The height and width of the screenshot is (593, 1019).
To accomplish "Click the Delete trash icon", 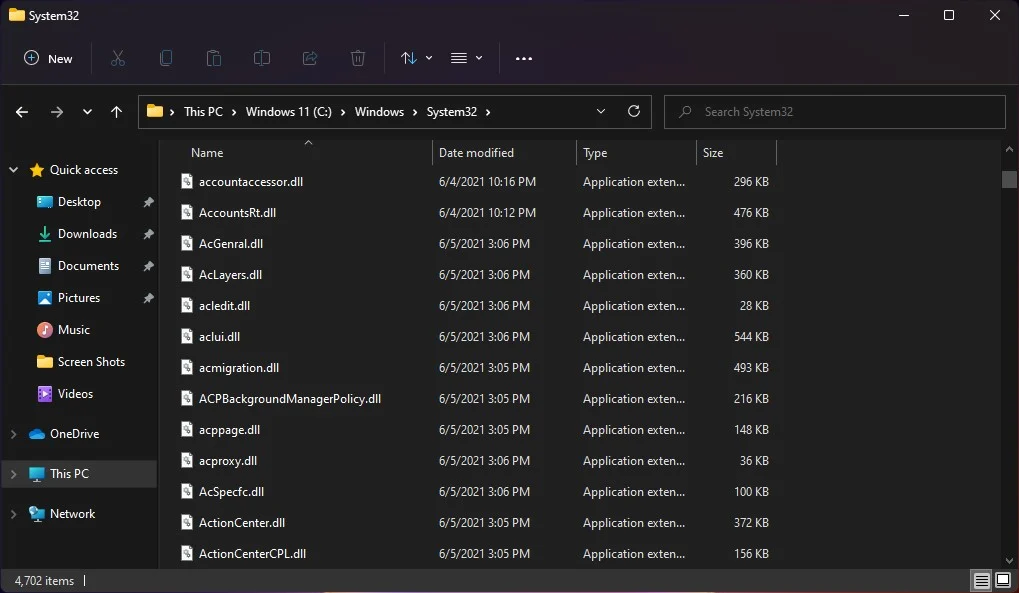I will click(x=358, y=59).
